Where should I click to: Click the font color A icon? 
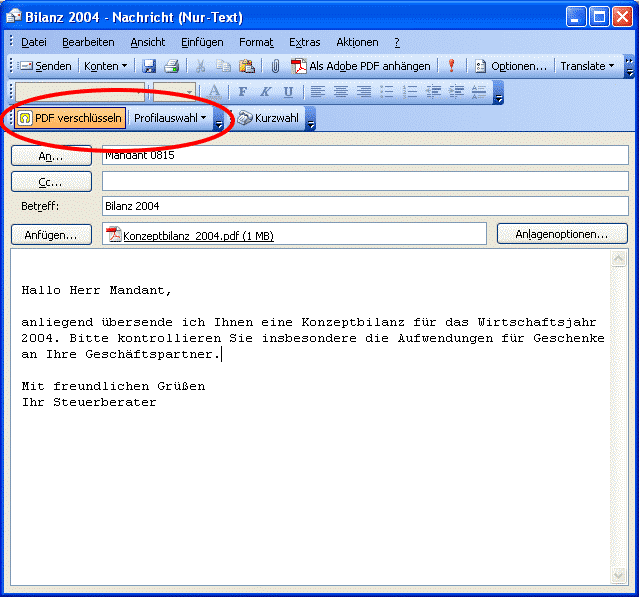point(214,92)
